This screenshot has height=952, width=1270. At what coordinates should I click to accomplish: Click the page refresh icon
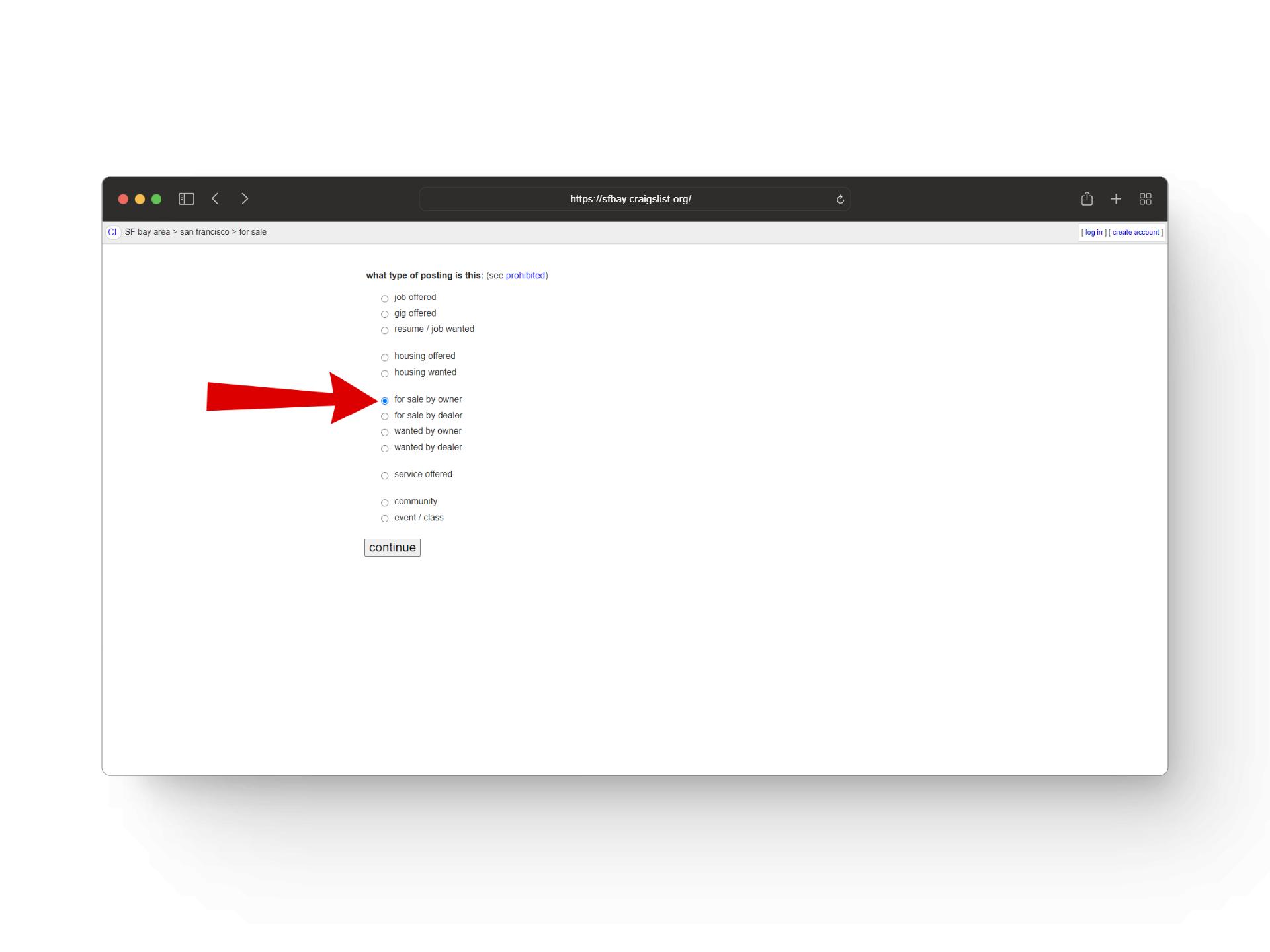(840, 199)
